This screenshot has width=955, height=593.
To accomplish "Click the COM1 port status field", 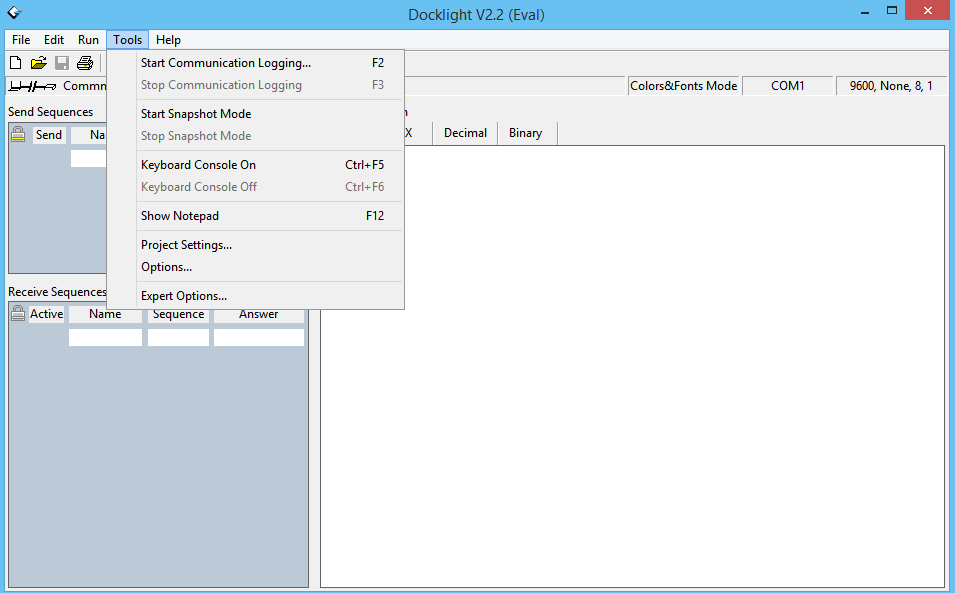I will (788, 86).
